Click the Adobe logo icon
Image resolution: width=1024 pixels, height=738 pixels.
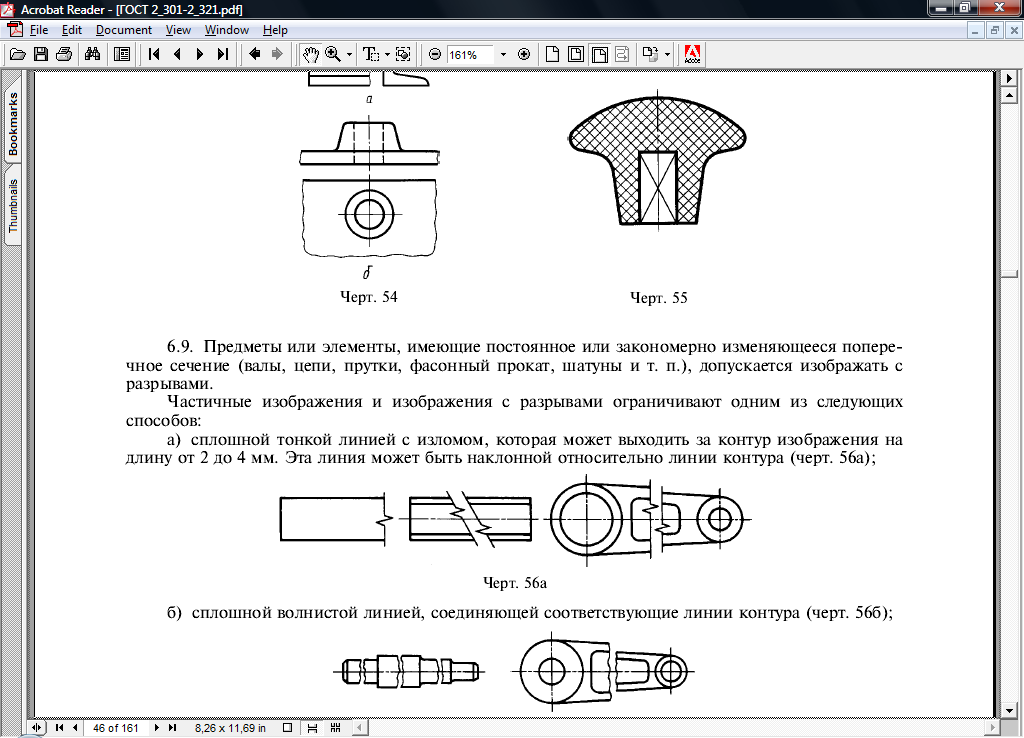coord(692,54)
